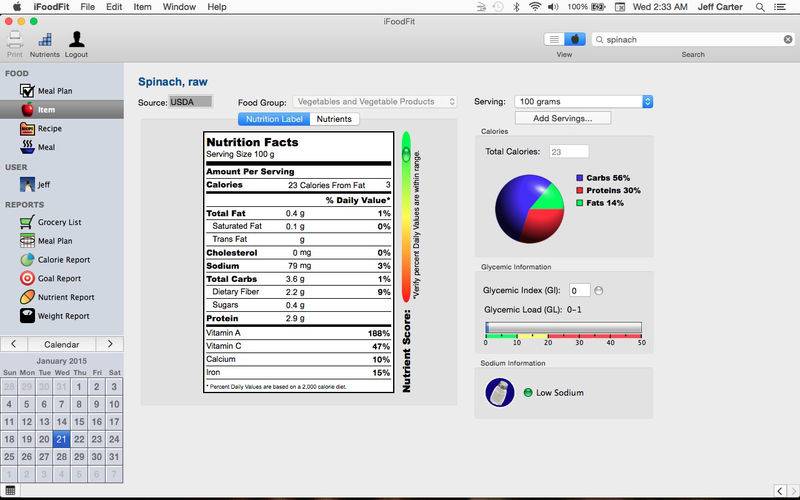800x500 pixels.
Task: Go to next month in calendar
Action: pos(110,344)
